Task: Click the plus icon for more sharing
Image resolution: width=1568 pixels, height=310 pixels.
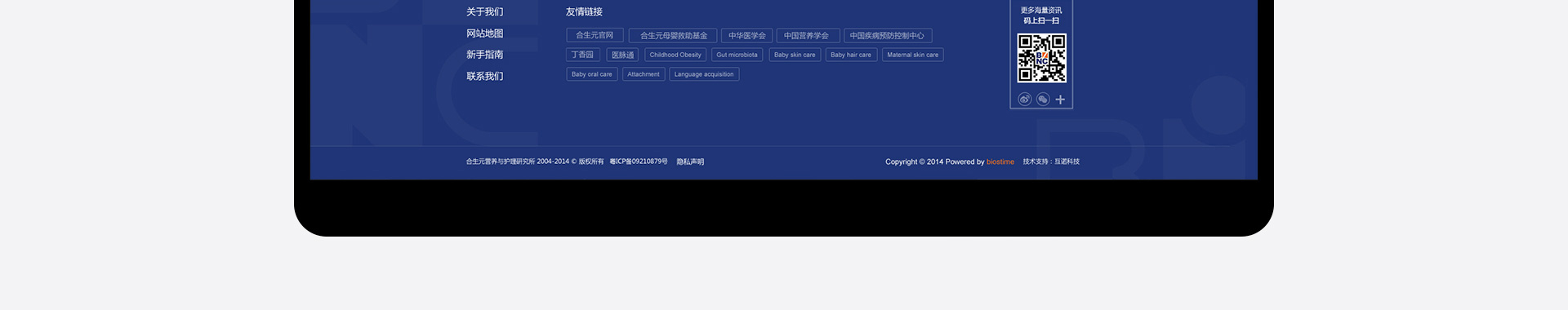Action: [1060, 100]
